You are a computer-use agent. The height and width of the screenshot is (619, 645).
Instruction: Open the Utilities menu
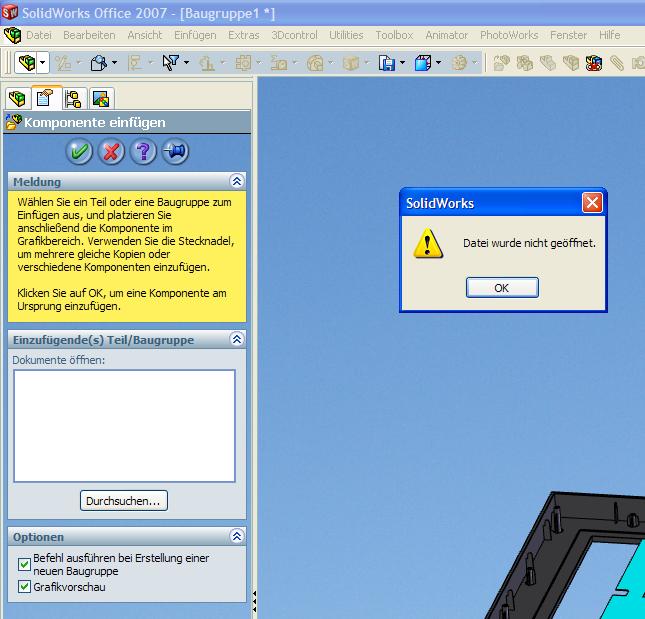(346, 35)
